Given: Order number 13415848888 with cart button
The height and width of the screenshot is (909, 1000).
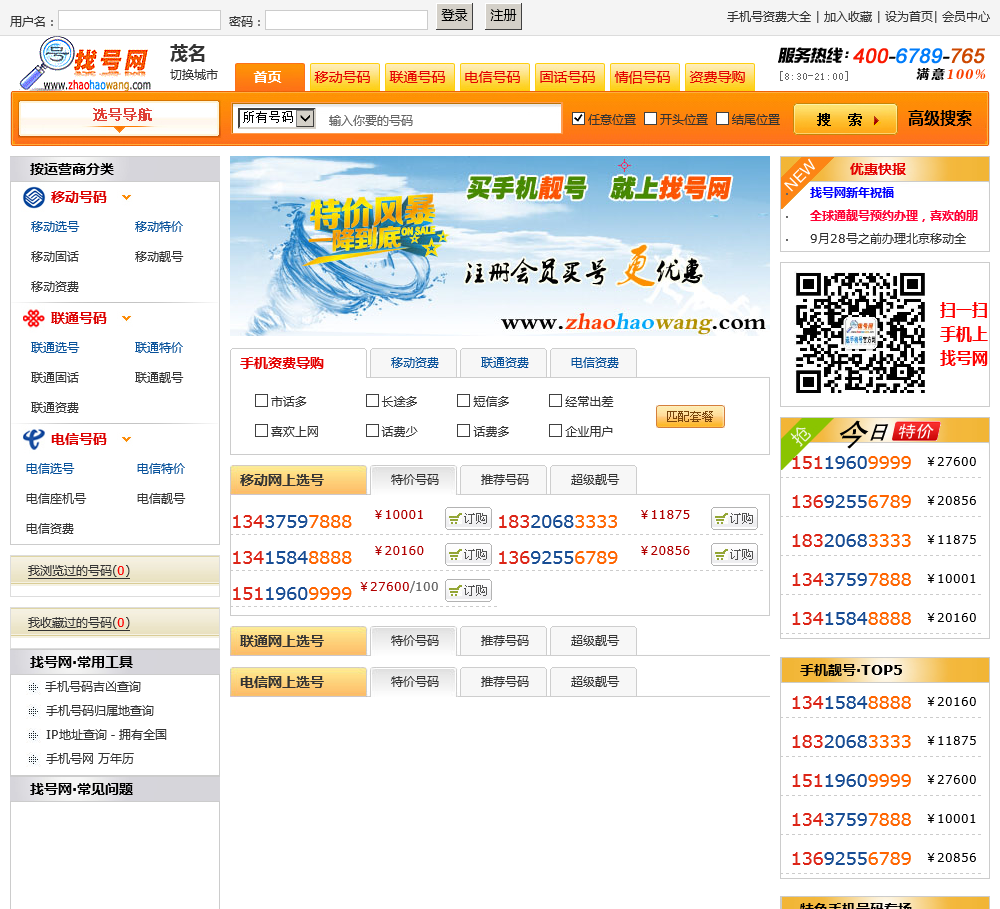Looking at the screenshot, I should pos(468,554).
